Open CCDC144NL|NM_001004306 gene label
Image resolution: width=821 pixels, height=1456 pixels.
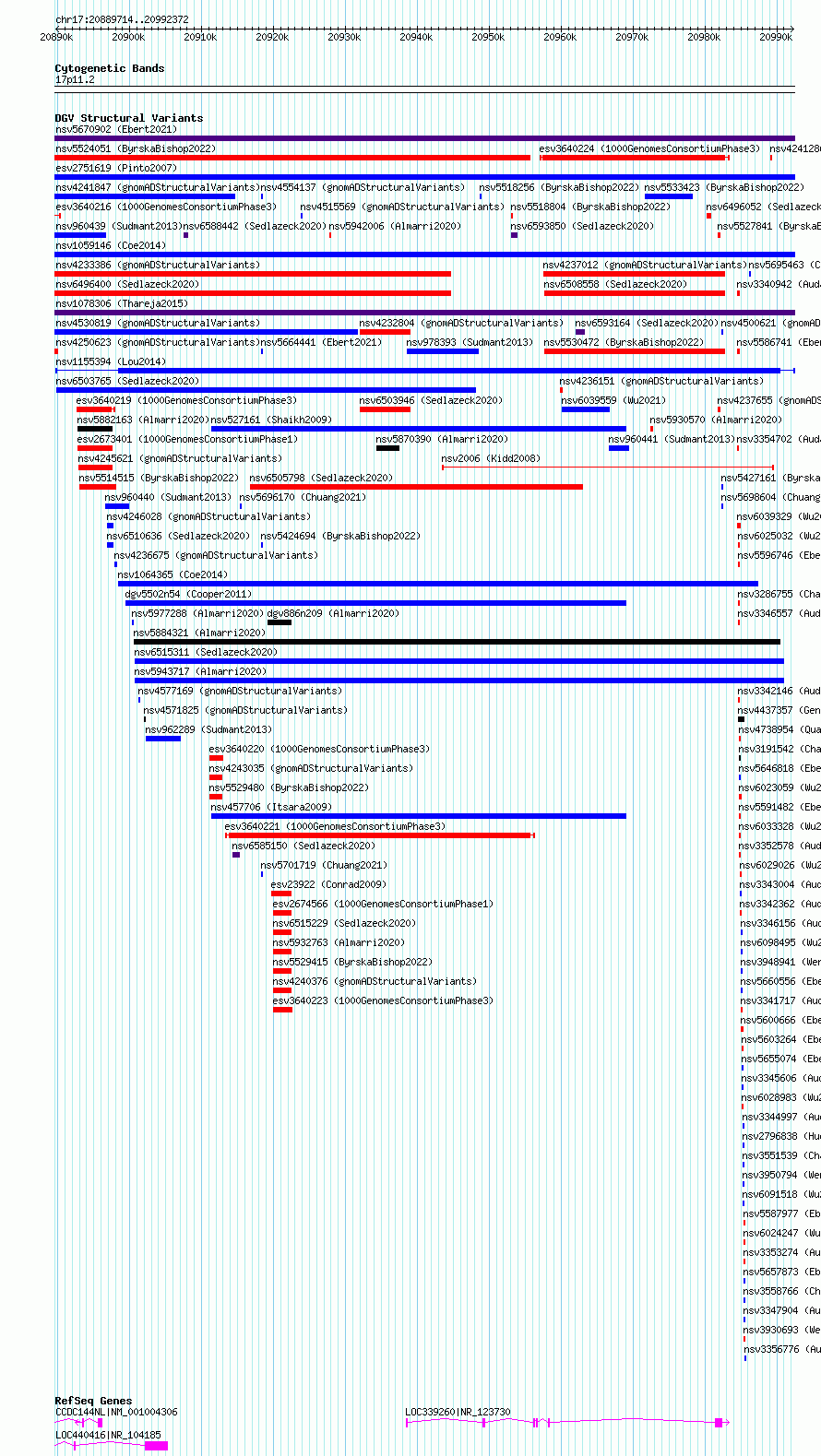pyautogui.click(x=116, y=1412)
